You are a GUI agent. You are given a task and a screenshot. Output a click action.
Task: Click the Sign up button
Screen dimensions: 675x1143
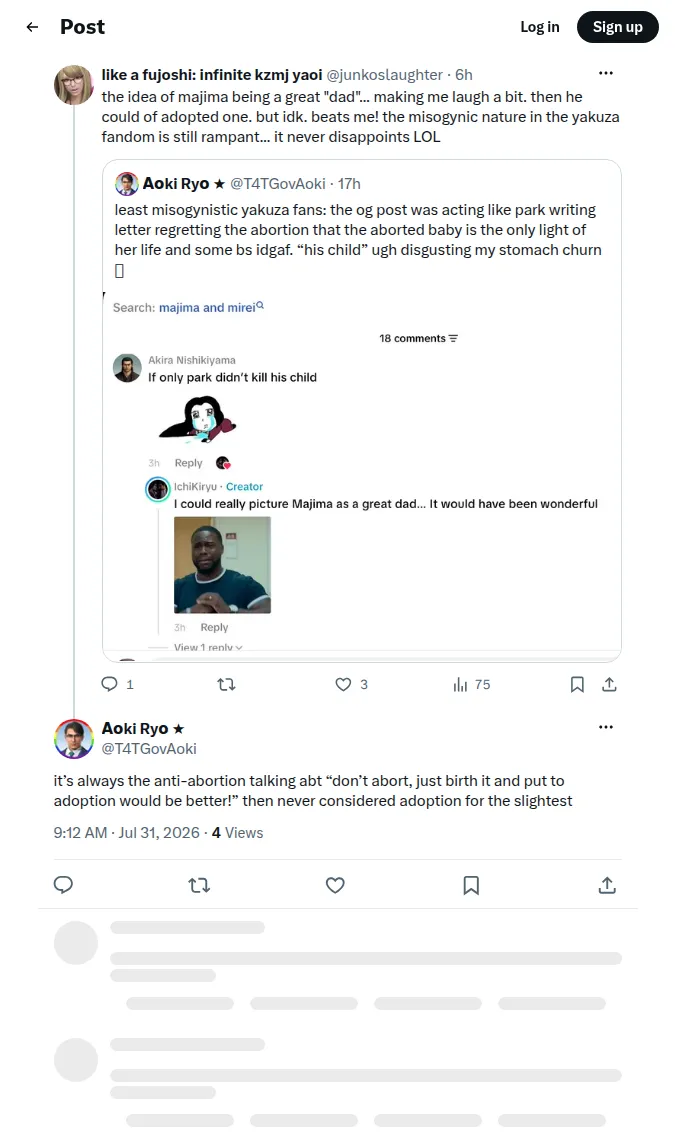click(x=617, y=27)
